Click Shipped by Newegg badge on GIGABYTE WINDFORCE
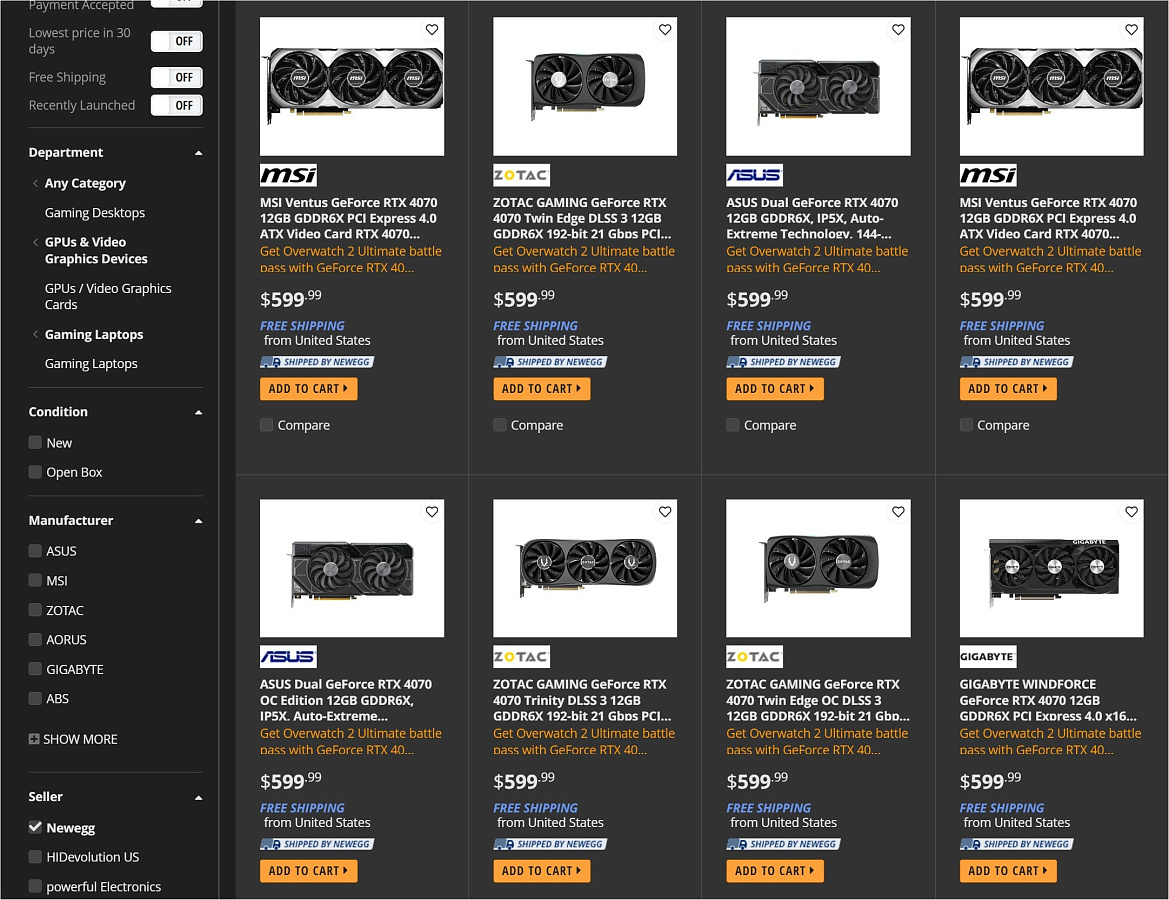 coord(1017,844)
